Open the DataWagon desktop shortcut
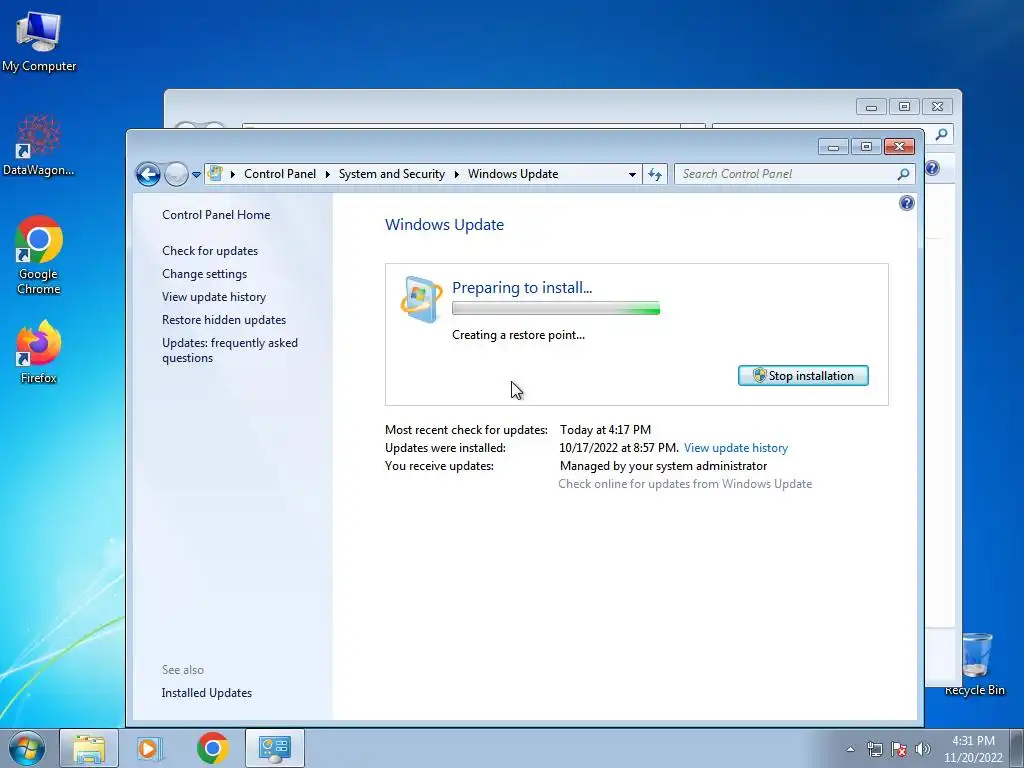This screenshot has width=1024, height=768. coord(39,145)
